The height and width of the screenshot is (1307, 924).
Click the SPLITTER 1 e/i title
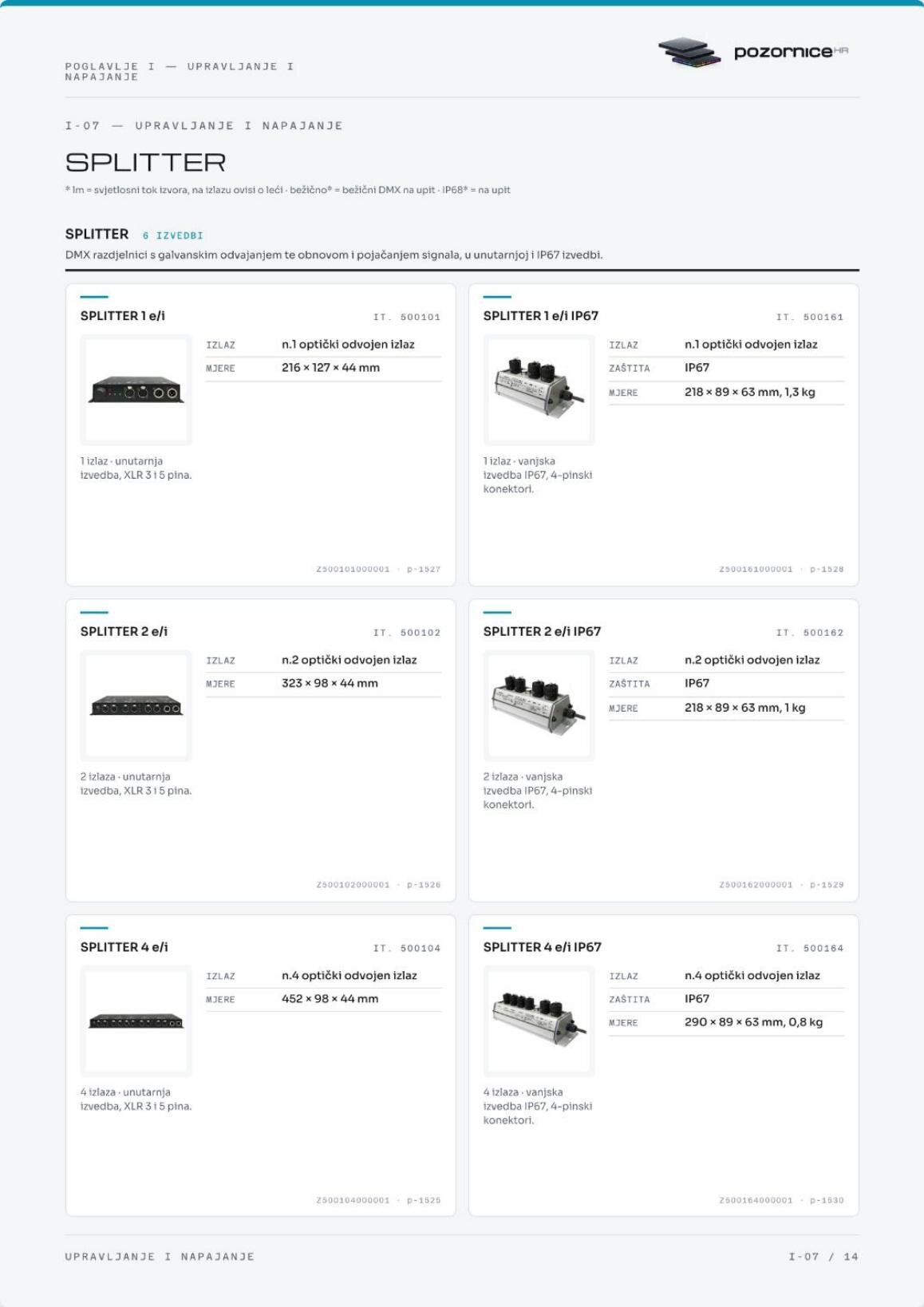coord(123,316)
